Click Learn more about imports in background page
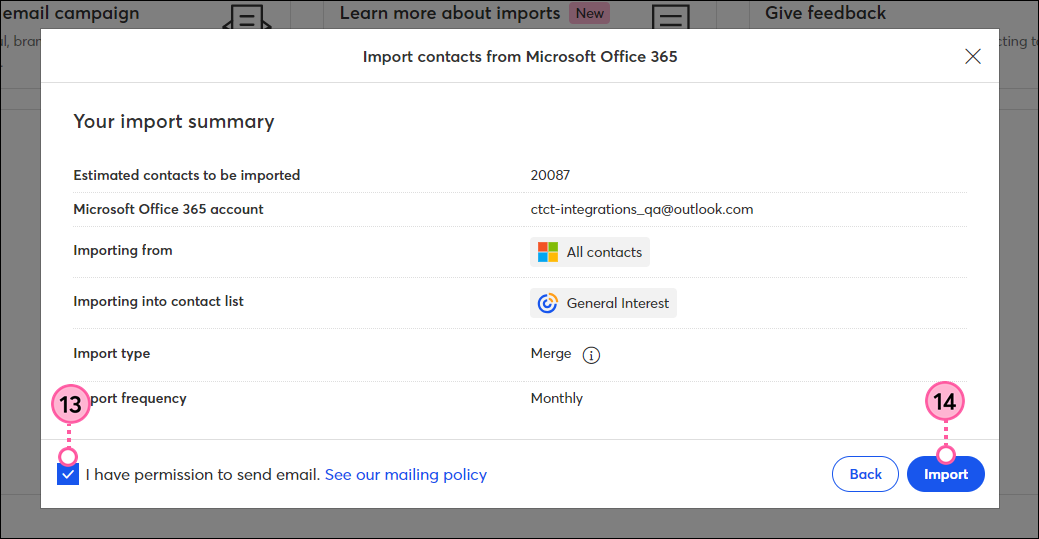The width and height of the screenshot is (1039, 539). [450, 13]
